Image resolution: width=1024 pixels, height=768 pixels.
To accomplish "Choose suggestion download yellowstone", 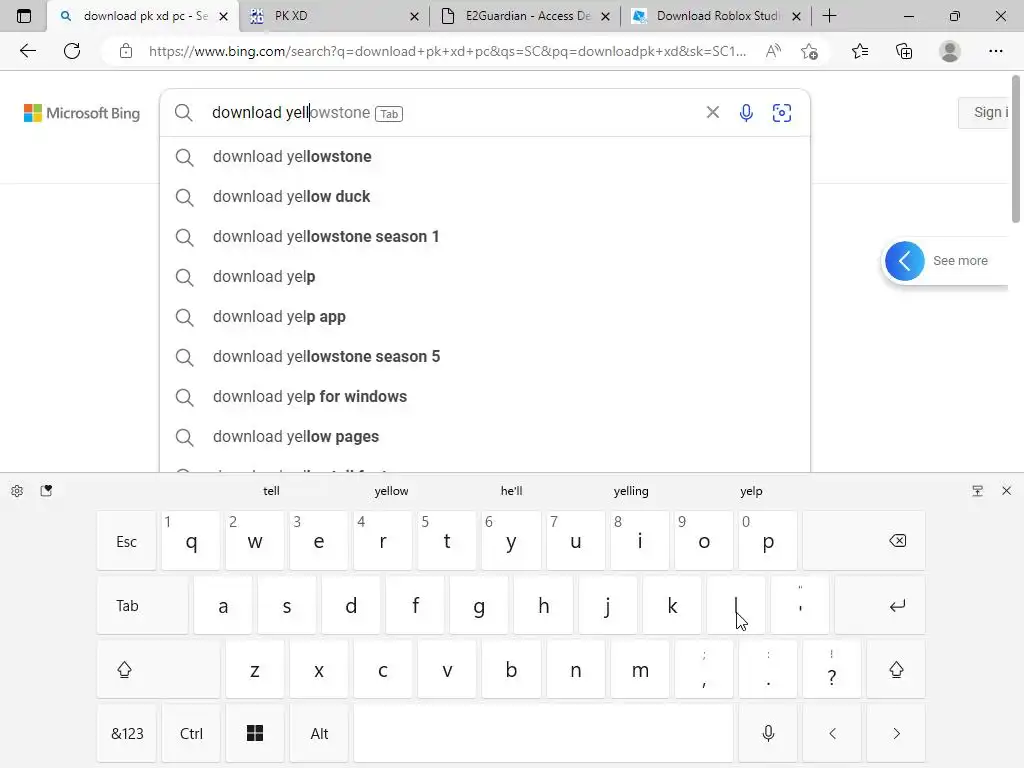I will click(x=485, y=157).
